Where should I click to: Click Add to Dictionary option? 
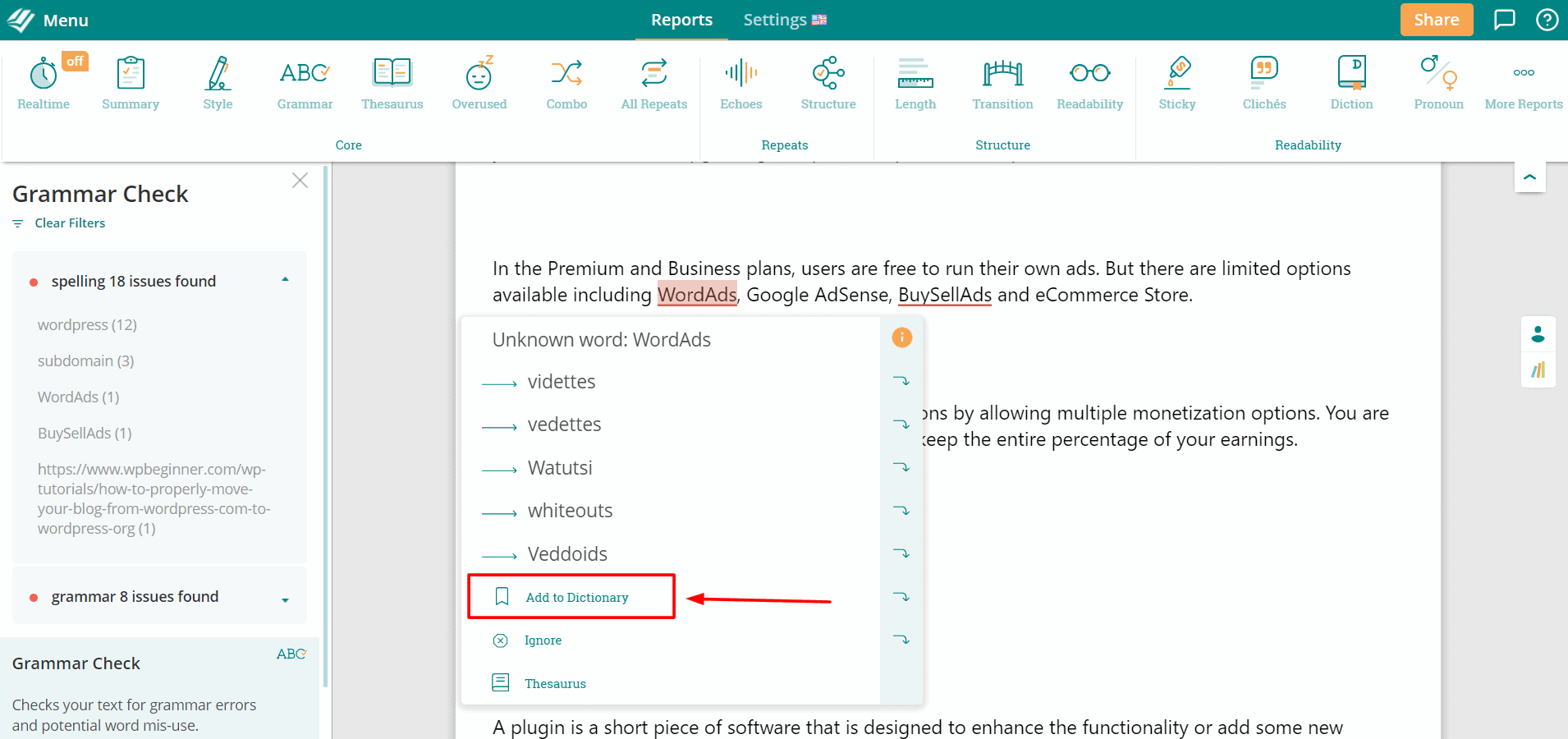tap(576, 597)
